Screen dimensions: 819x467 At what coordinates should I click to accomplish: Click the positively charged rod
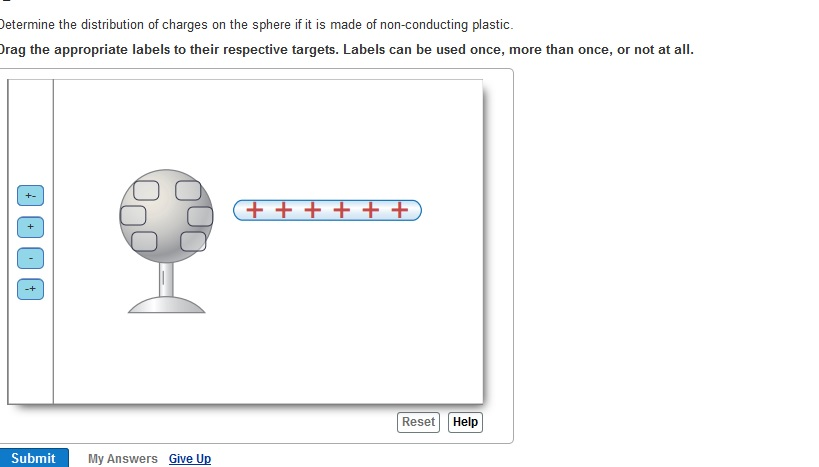click(x=328, y=210)
